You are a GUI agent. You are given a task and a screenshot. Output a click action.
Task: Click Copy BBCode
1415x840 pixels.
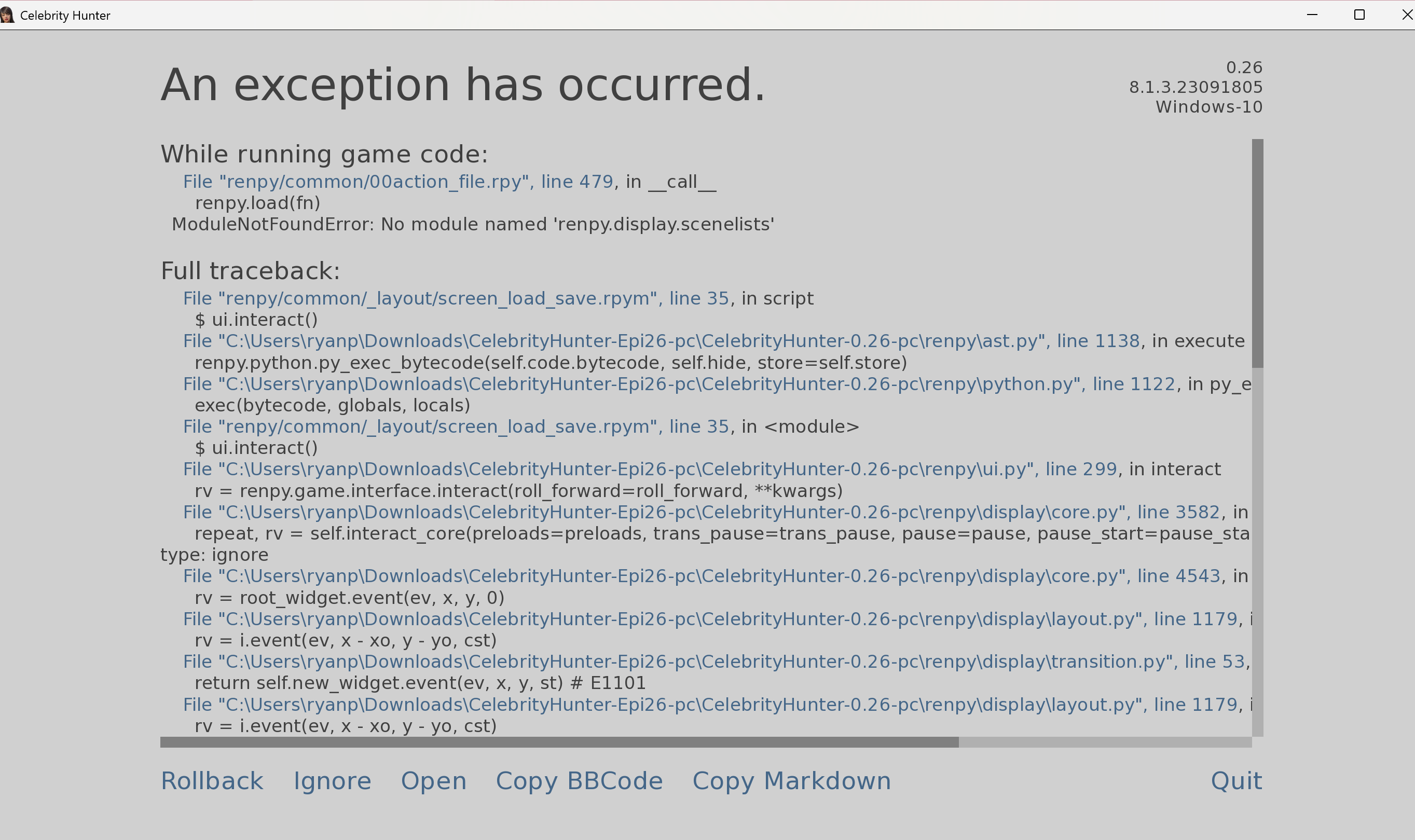[x=579, y=781]
